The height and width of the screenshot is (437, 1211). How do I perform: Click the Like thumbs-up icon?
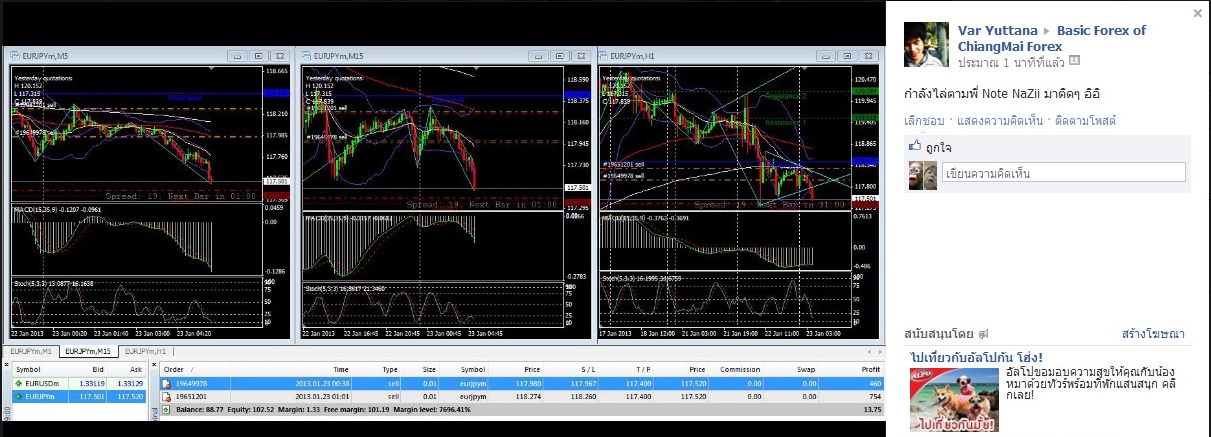[x=914, y=146]
